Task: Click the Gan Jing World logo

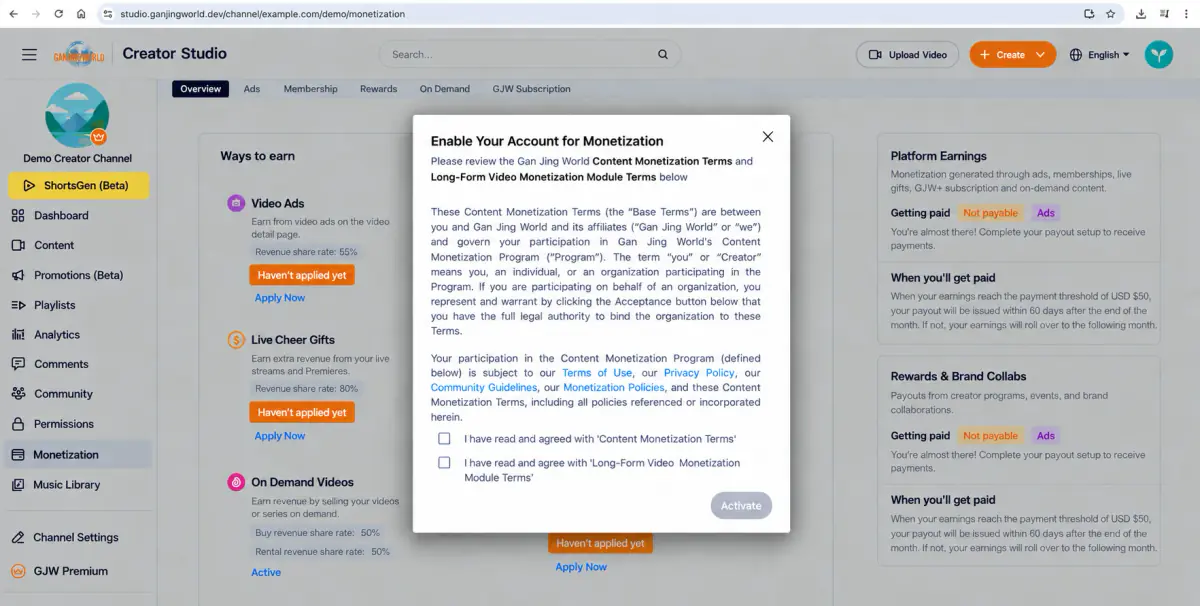Action: click(79, 55)
